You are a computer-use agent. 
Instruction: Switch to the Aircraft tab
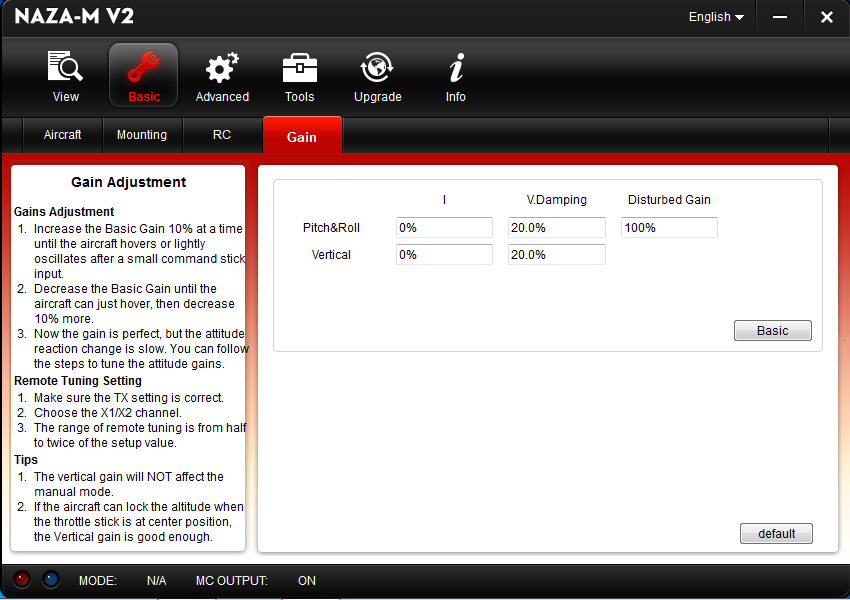click(x=62, y=135)
